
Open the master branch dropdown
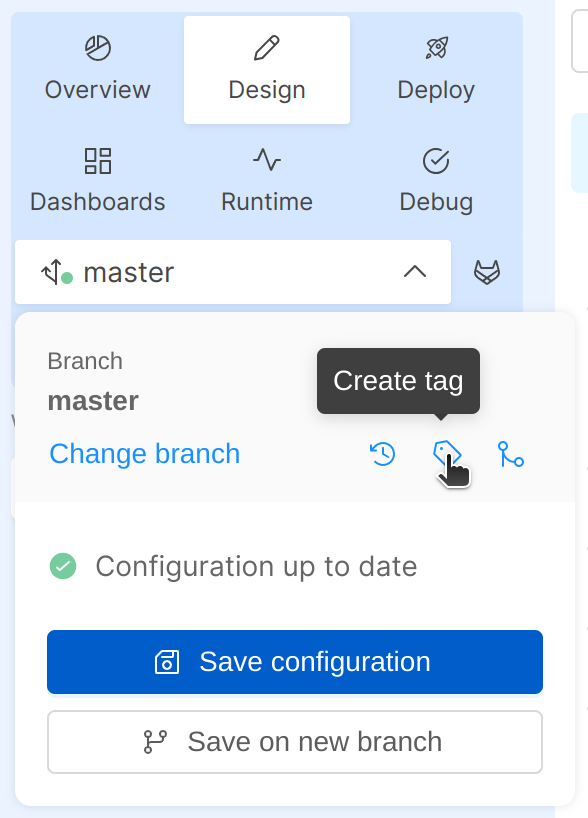point(232,271)
